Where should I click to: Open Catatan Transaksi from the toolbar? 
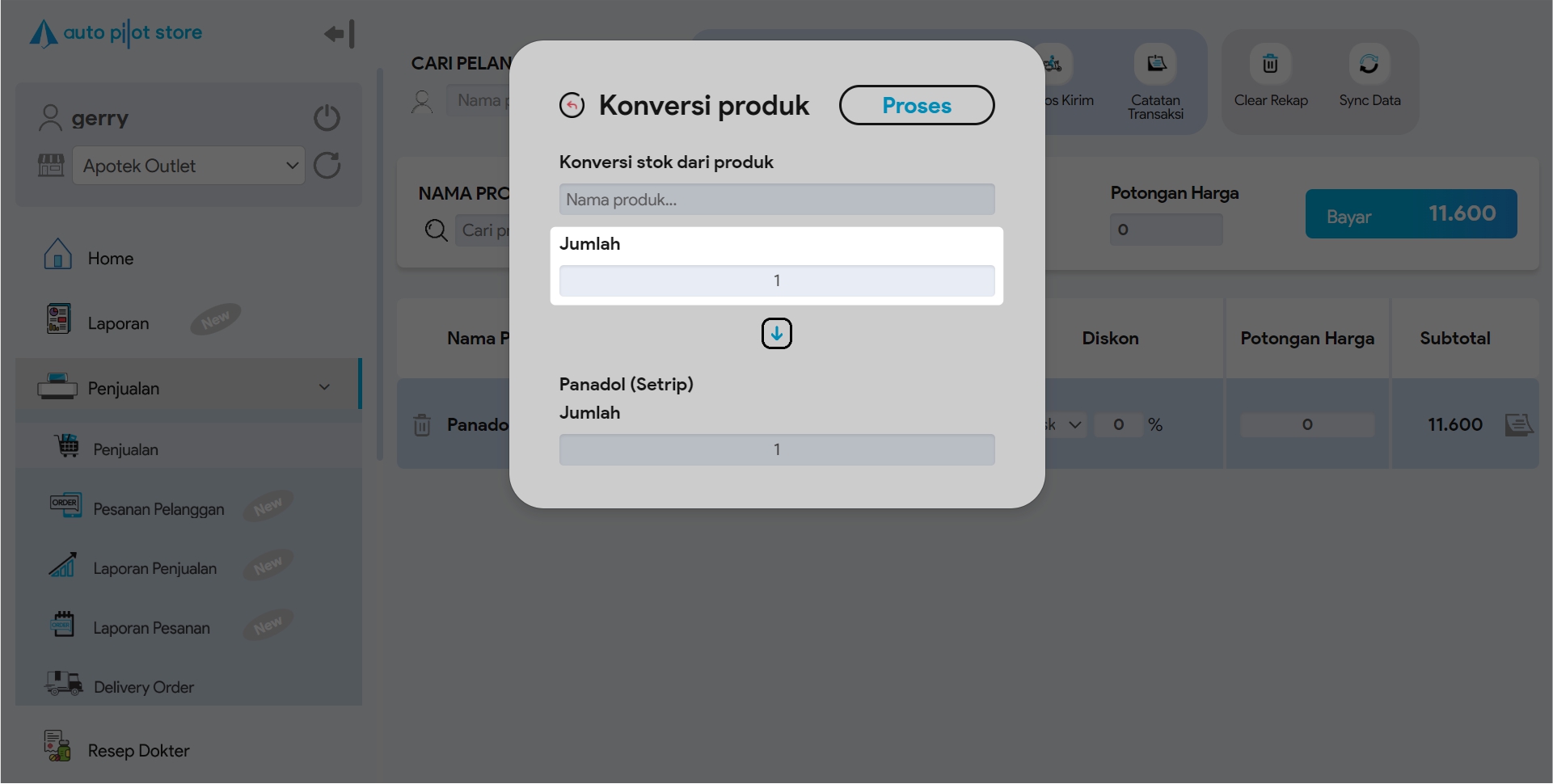(1155, 65)
